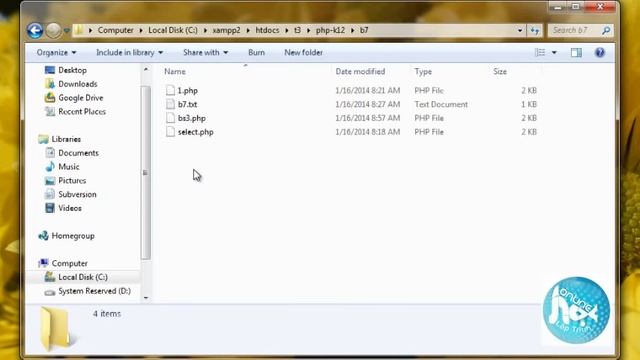Click Computer in the address path
Image resolution: width=640 pixels, height=360 pixels.
pos(116,30)
